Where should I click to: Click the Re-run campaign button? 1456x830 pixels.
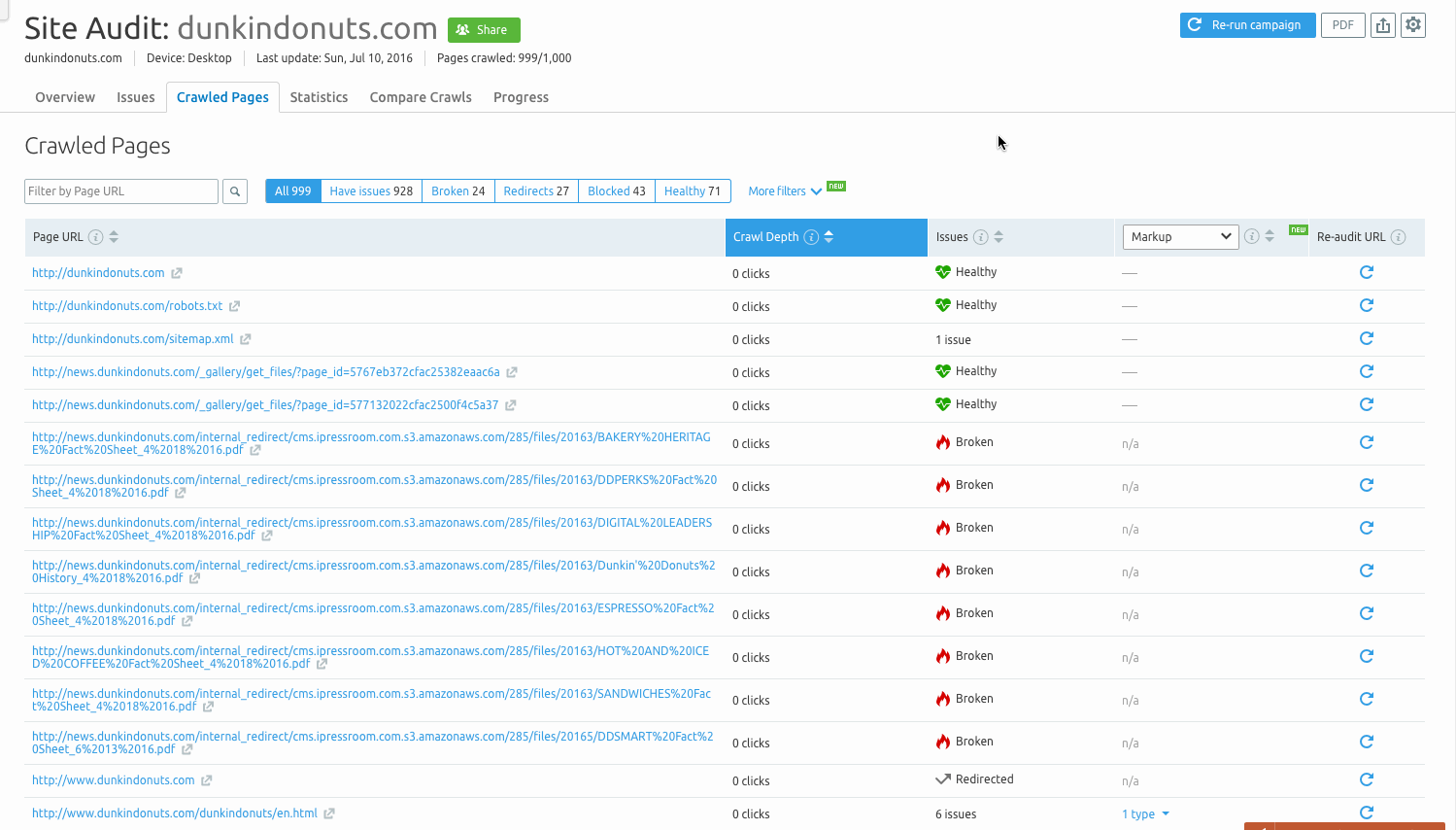pos(1248,25)
